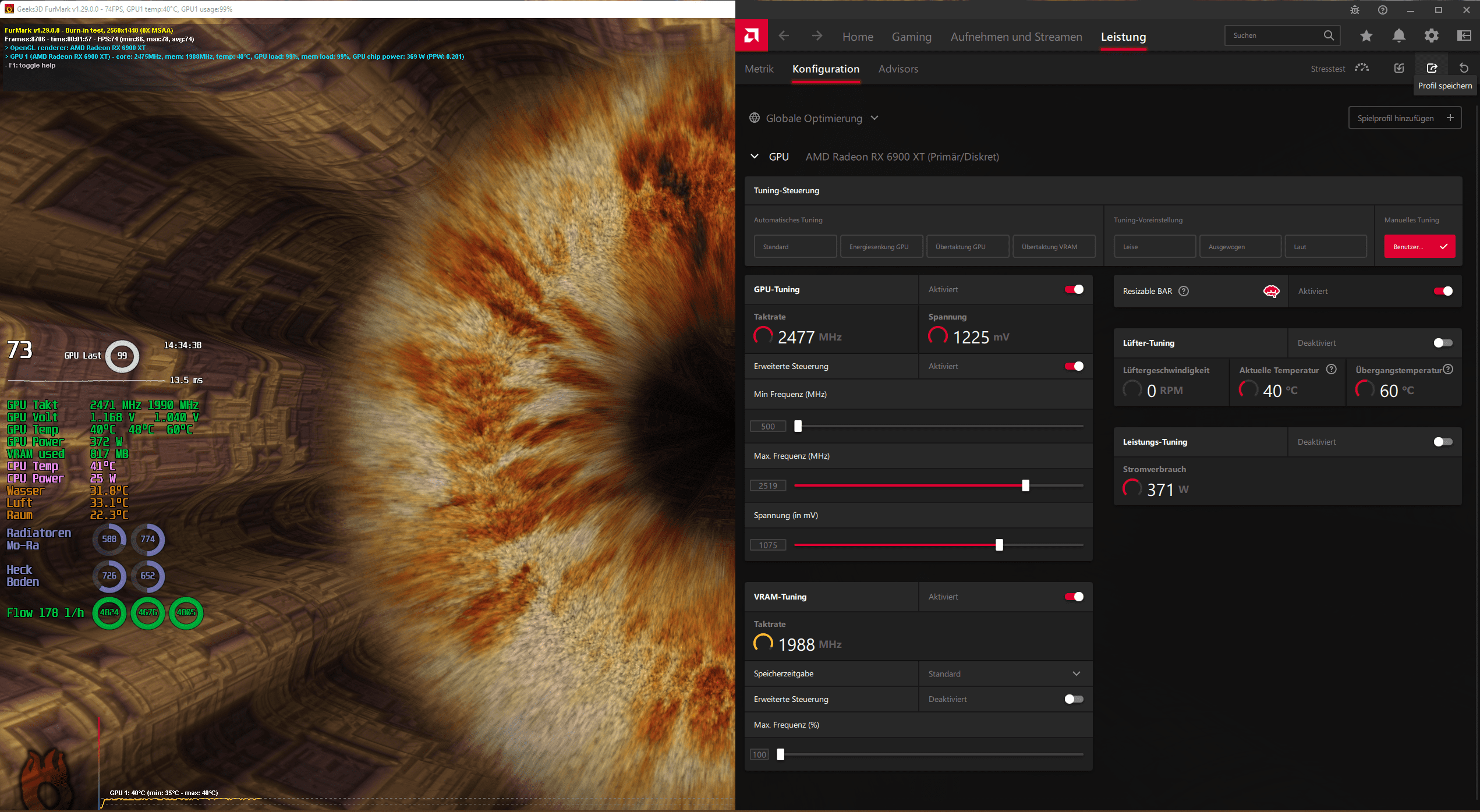Select the Konfiguration sub-tab
The image size is (1480, 812).
point(826,69)
